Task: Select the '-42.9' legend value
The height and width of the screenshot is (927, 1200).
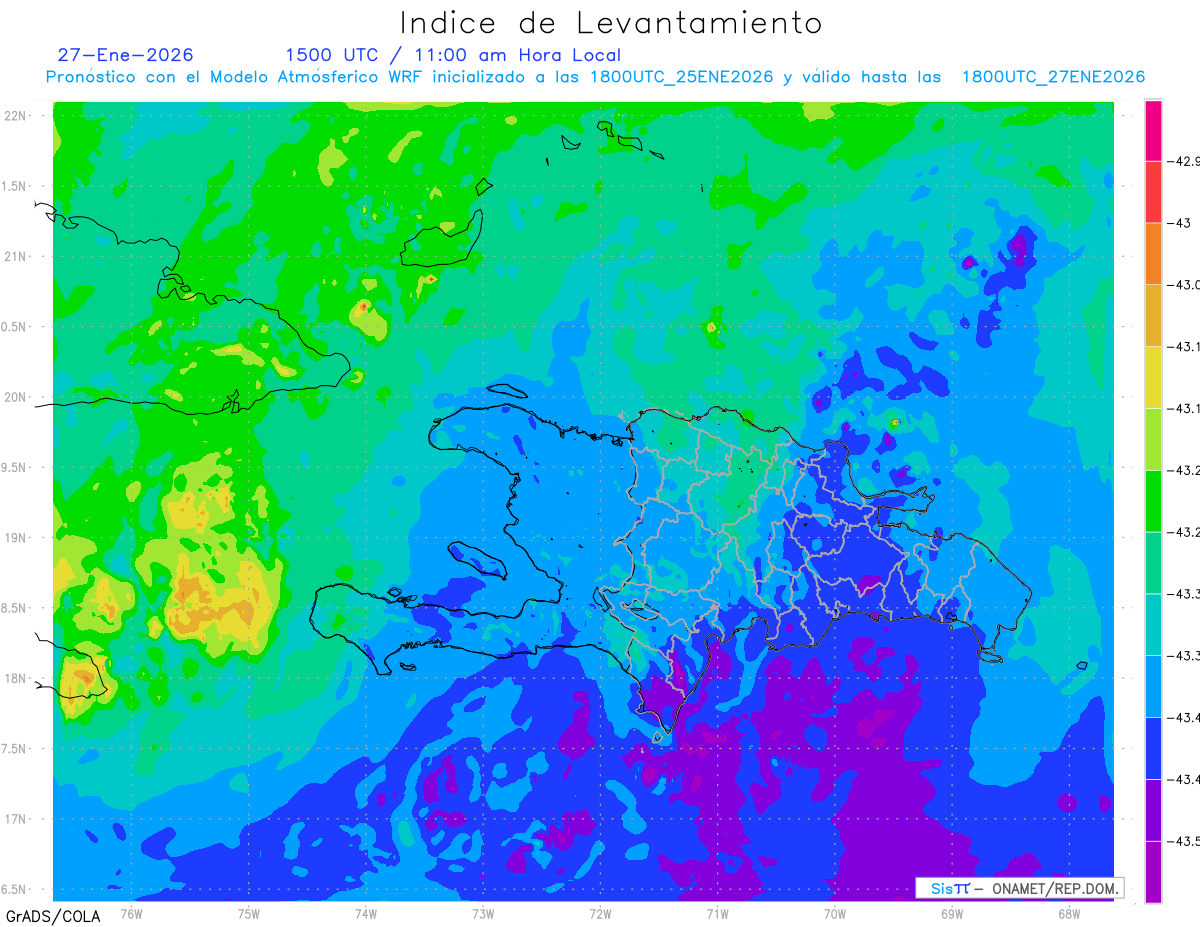Action: (x=1185, y=161)
